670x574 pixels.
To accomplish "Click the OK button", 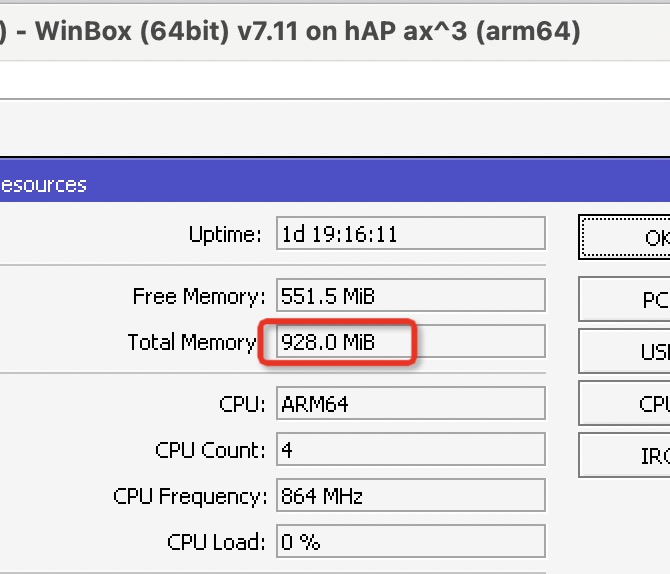I will (x=627, y=238).
